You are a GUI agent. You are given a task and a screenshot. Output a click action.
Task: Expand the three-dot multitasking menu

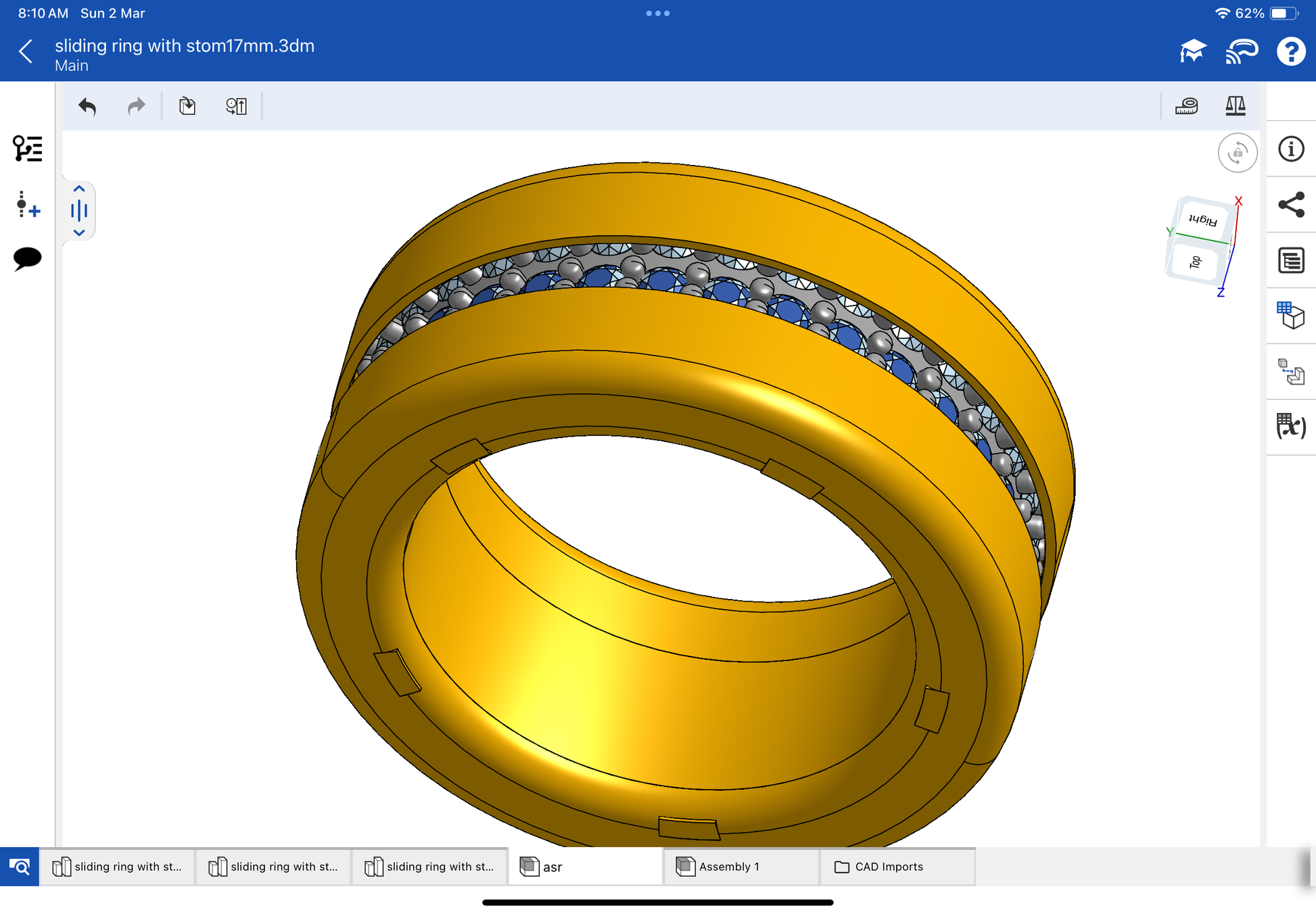click(x=657, y=14)
